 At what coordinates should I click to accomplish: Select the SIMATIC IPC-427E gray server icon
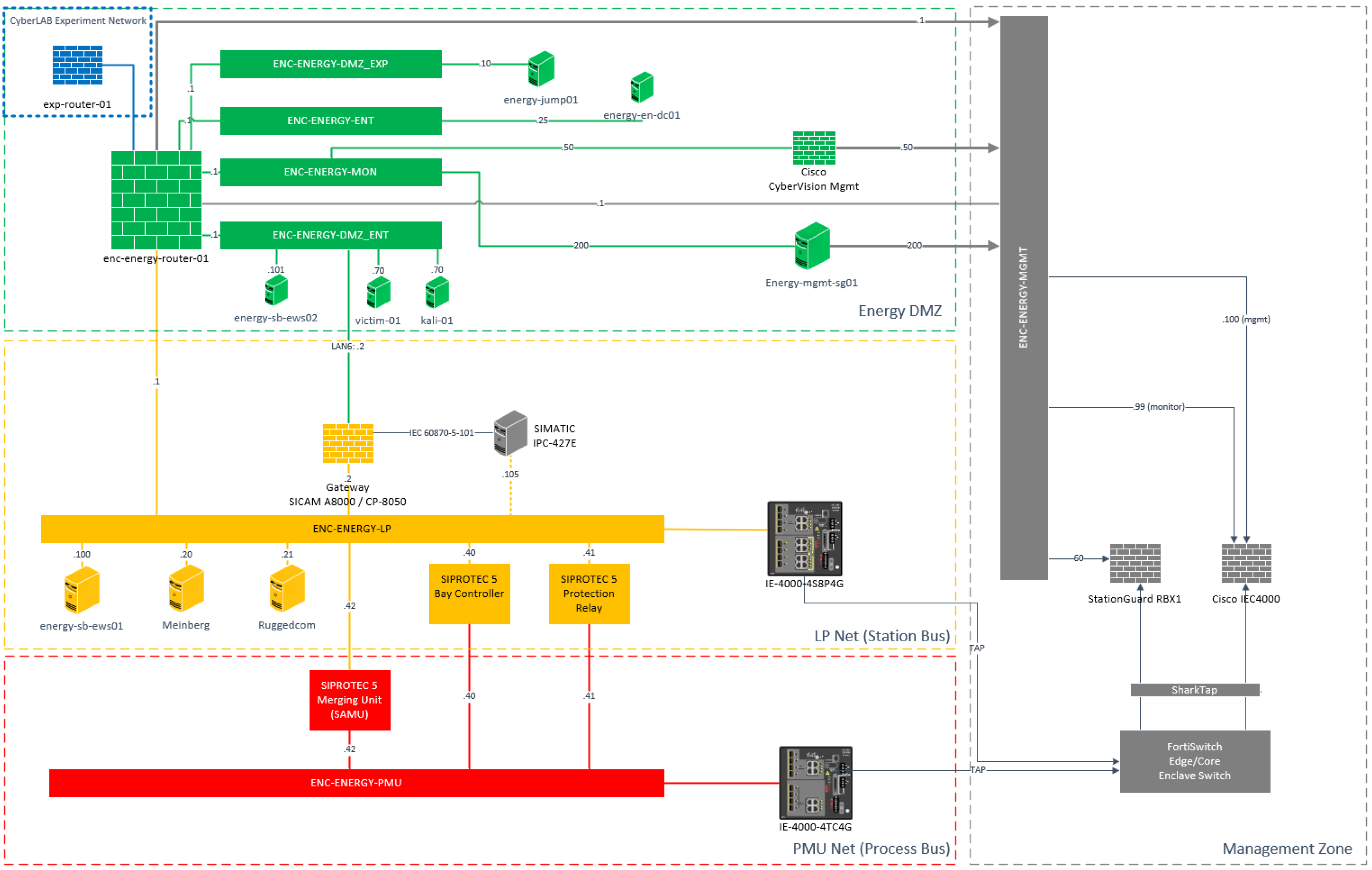pos(510,433)
